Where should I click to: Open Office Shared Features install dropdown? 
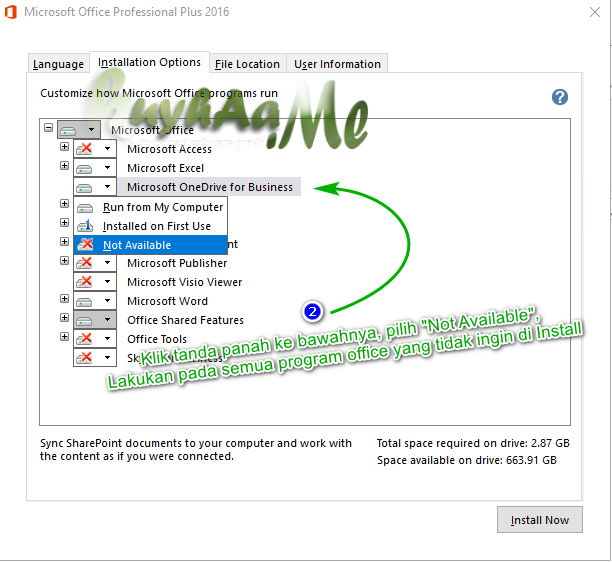pyautogui.click(x=95, y=320)
